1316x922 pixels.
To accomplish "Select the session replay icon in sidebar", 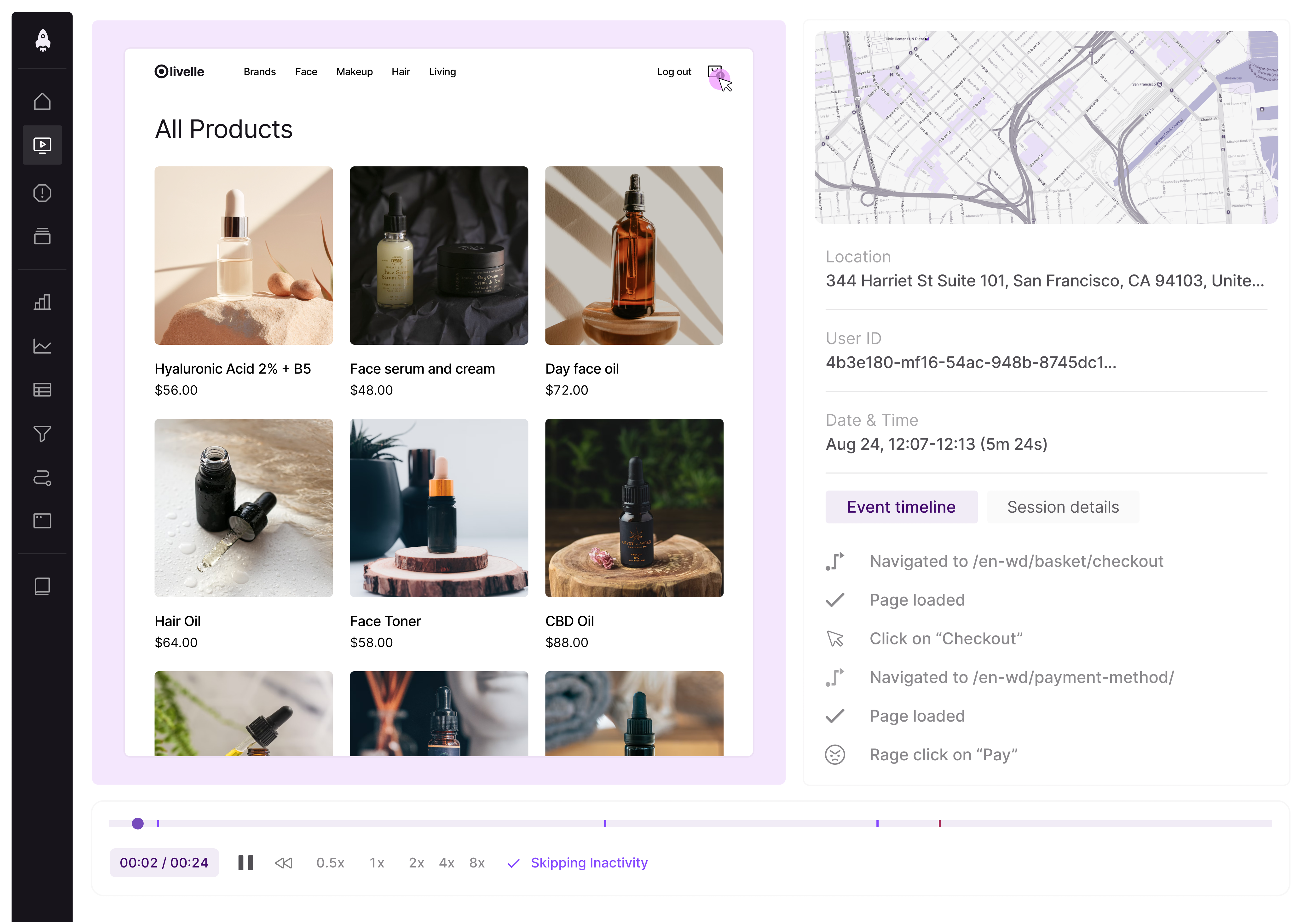I will click(42, 145).
